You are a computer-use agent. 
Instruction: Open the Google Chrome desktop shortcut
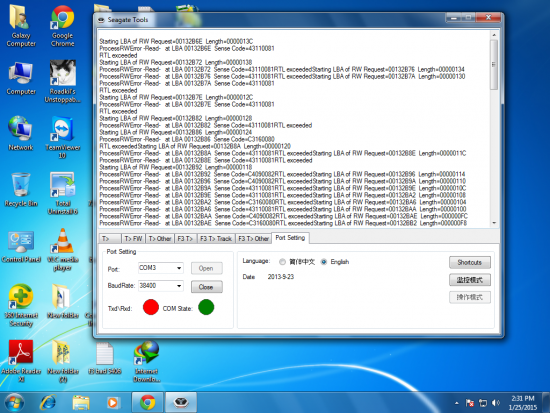pos(62,26)
